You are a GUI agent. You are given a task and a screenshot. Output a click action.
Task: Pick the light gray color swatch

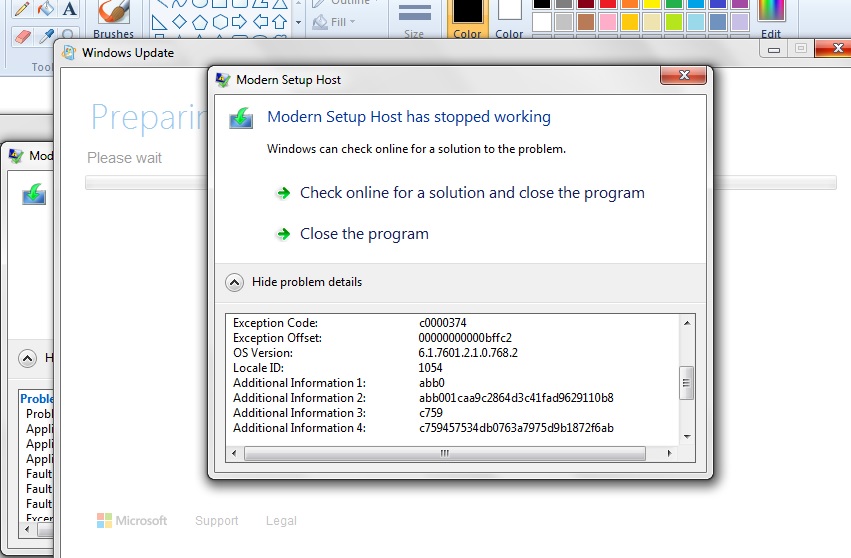click(x=564, y=22)
